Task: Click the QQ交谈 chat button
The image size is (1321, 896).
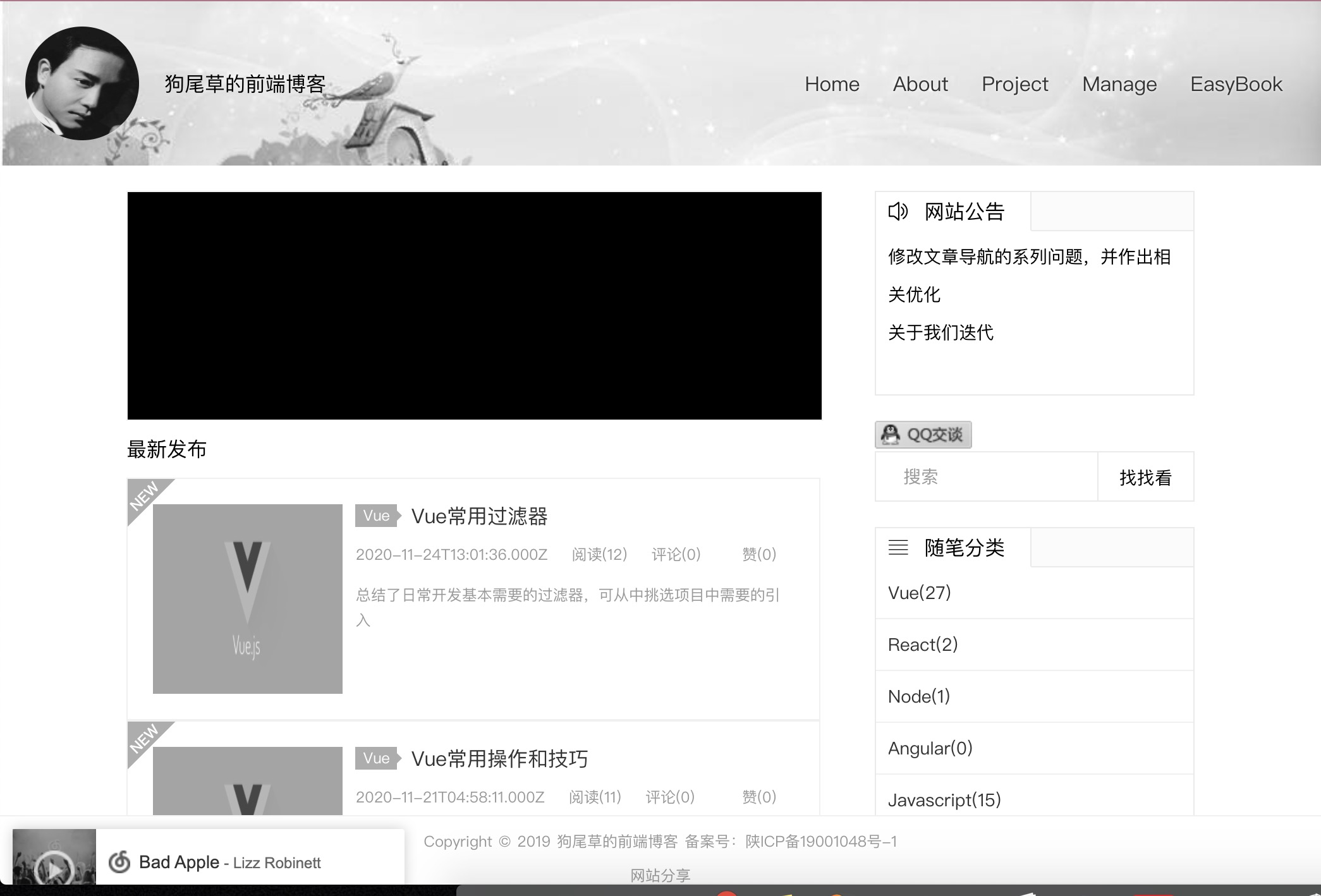Action: (x=923, y=435)
